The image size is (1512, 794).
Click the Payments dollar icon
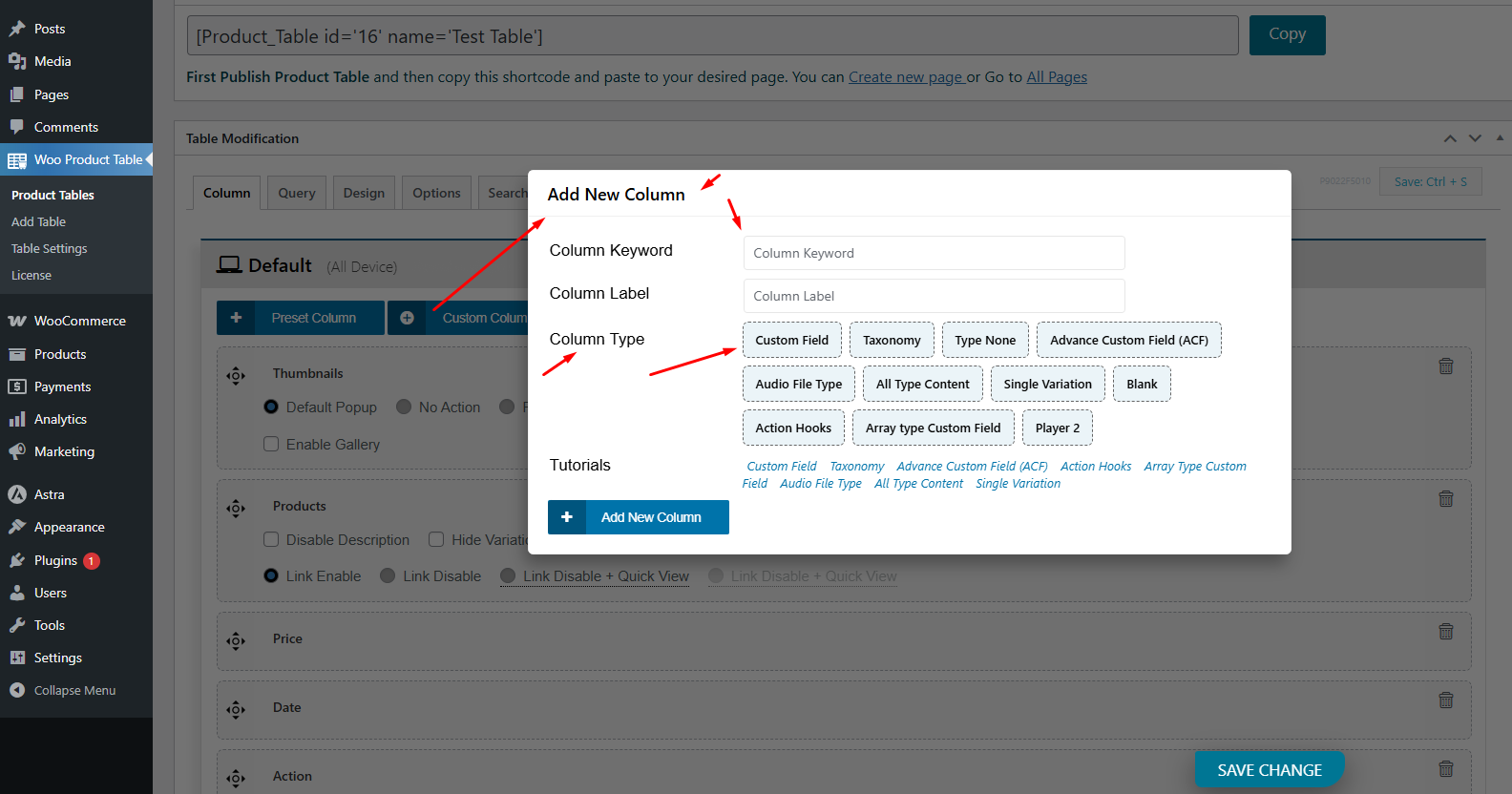point(17,387)
